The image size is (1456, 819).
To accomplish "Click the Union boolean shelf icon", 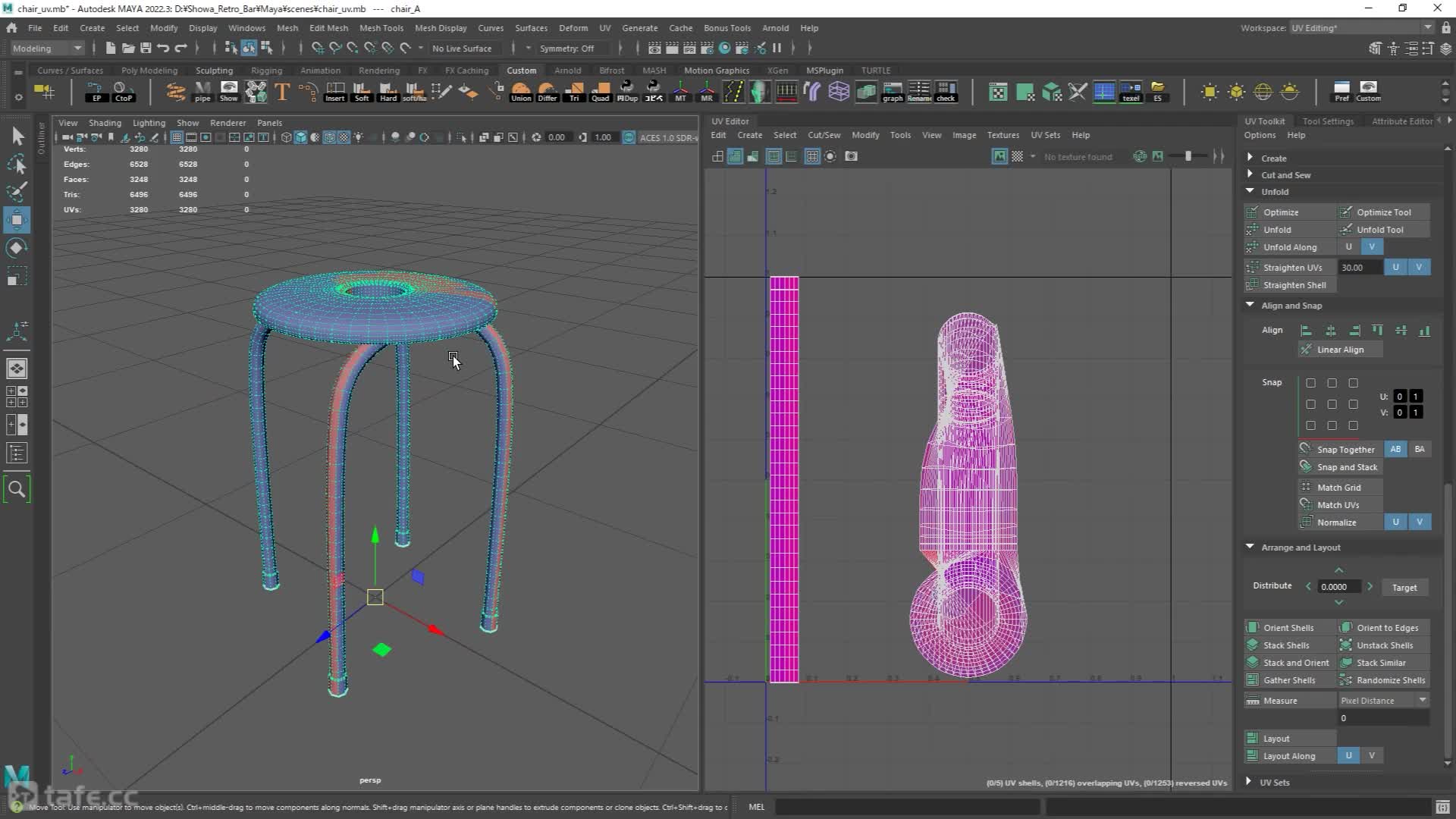I will 521,92.
